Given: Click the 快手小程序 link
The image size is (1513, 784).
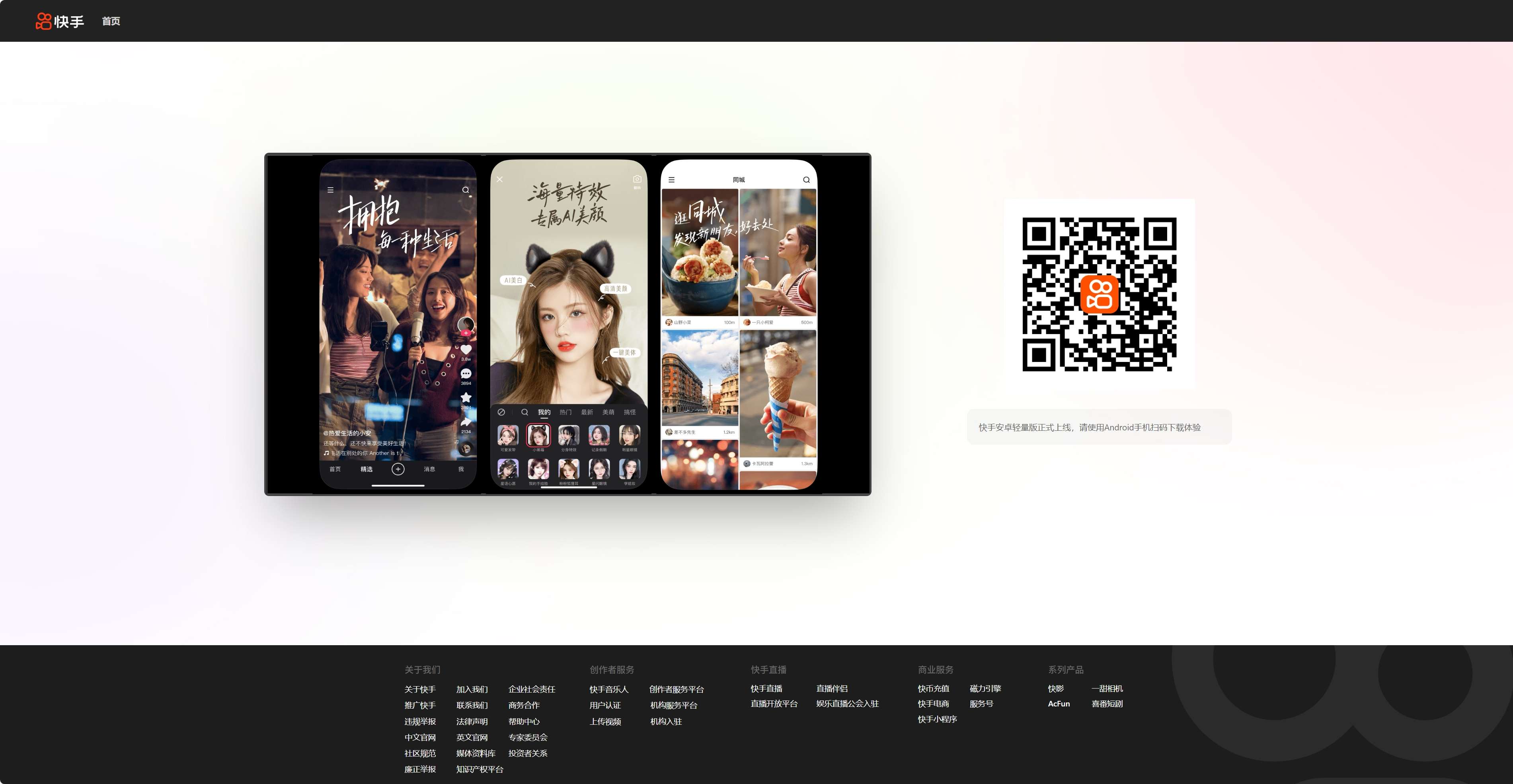Looking at the screenshot, I should pos(938,720).
